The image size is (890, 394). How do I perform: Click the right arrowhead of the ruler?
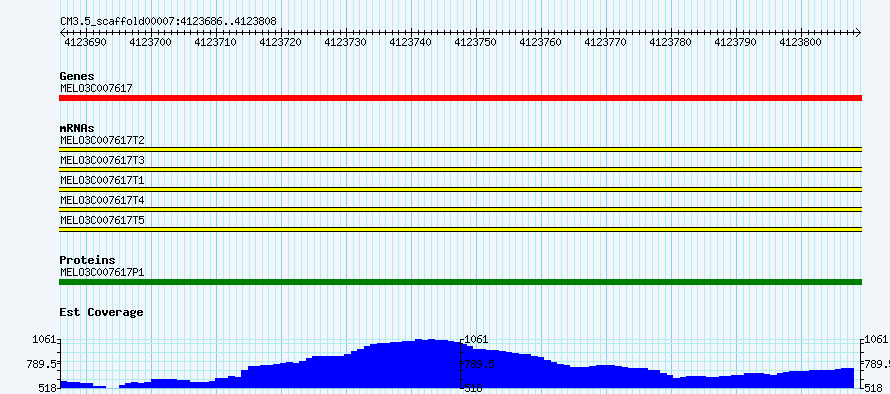pyautogui.click(x=858, y=32)
